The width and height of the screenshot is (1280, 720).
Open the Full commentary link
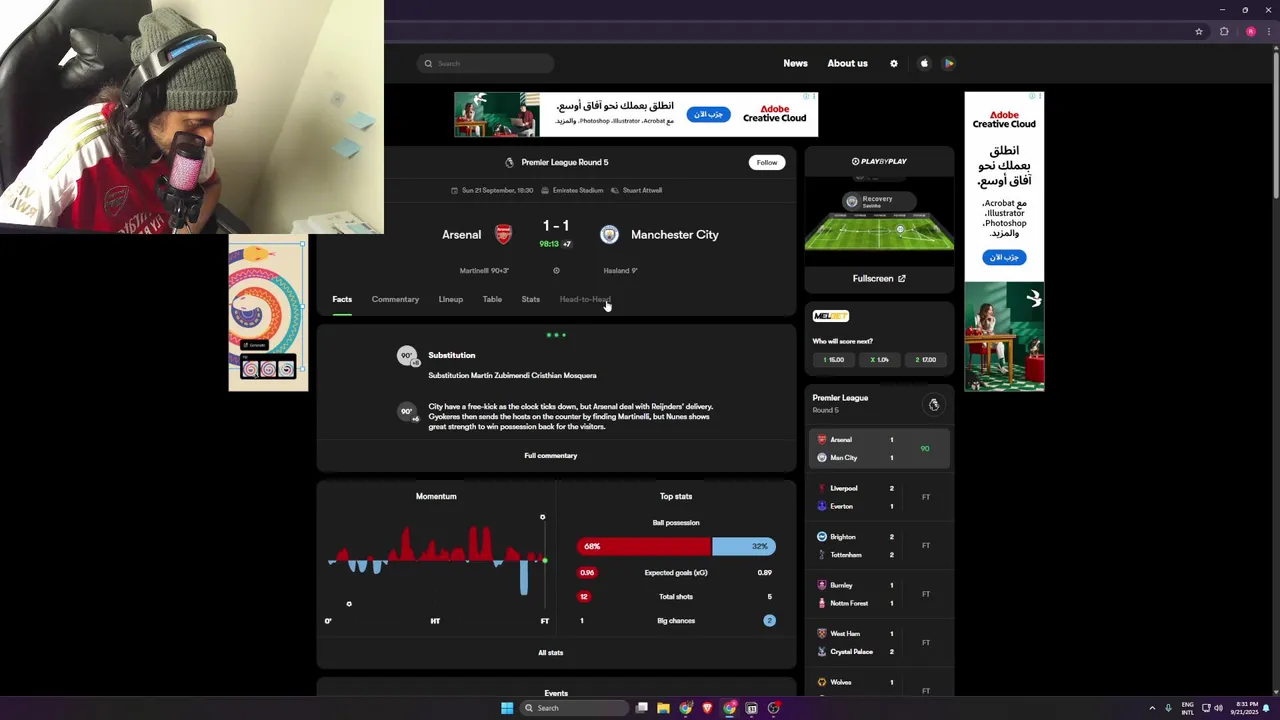[551, 456]
